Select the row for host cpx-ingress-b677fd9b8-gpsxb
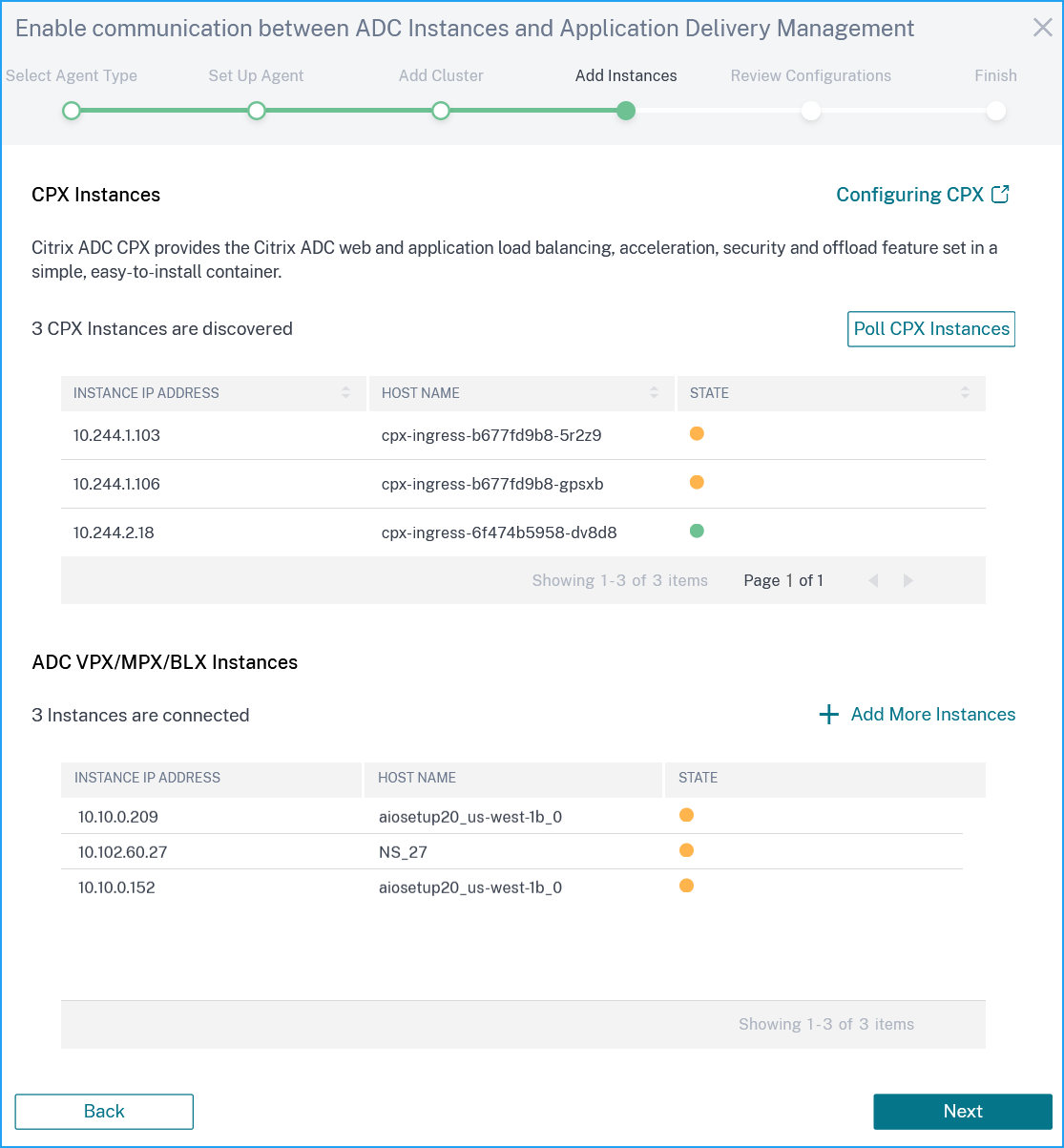Image resolution: width=1064 pixels, height=1148 pixels. tap(523, 484)
